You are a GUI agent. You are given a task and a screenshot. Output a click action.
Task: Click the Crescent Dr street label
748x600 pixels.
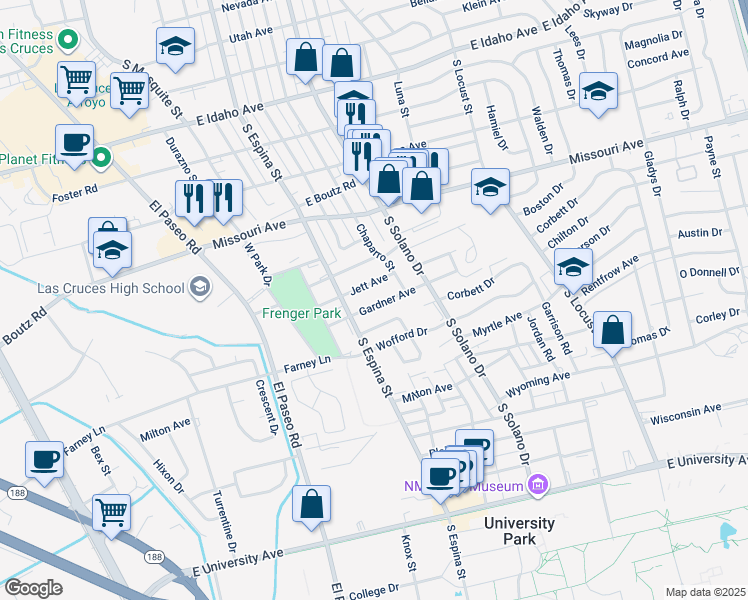(266, 407)
